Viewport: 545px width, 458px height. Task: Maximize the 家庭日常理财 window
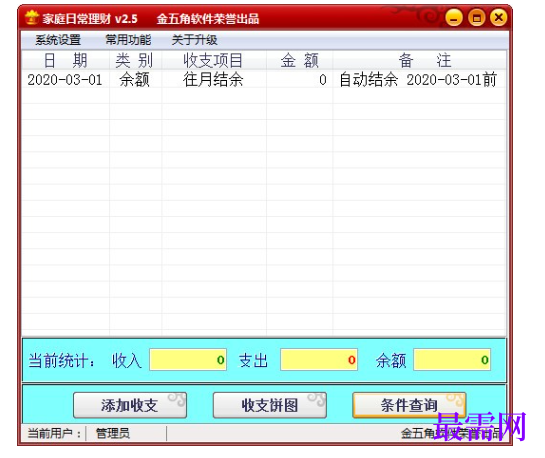coord(477,18)
